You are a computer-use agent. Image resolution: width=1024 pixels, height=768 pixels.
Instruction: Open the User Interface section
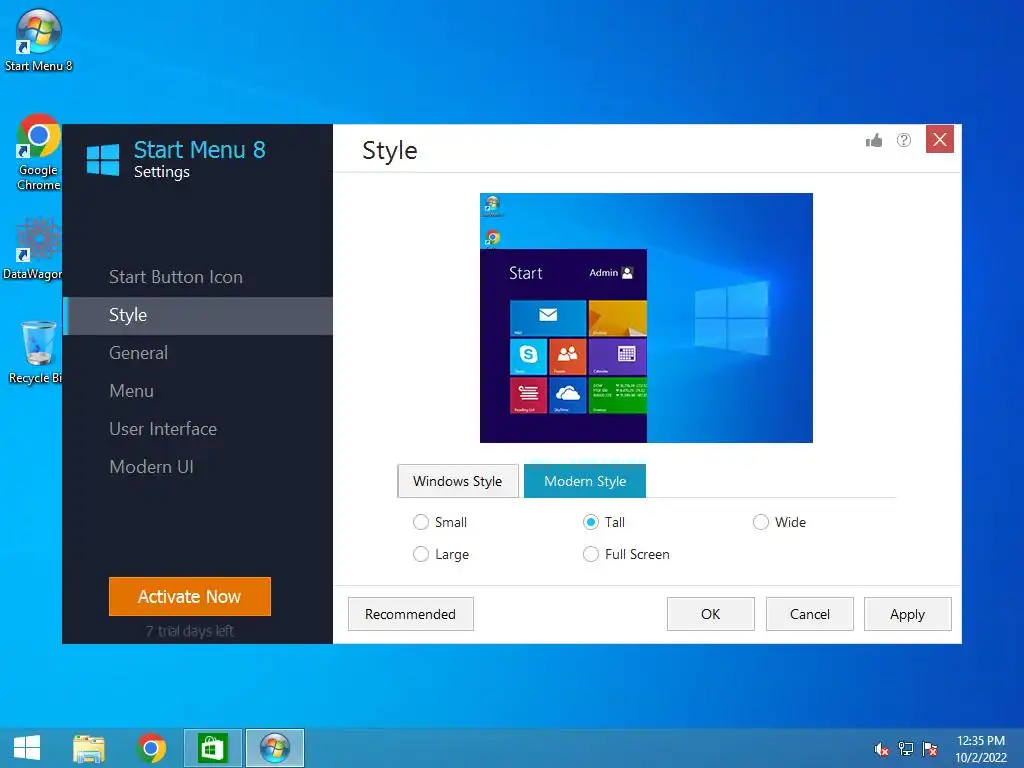[163, 429]
